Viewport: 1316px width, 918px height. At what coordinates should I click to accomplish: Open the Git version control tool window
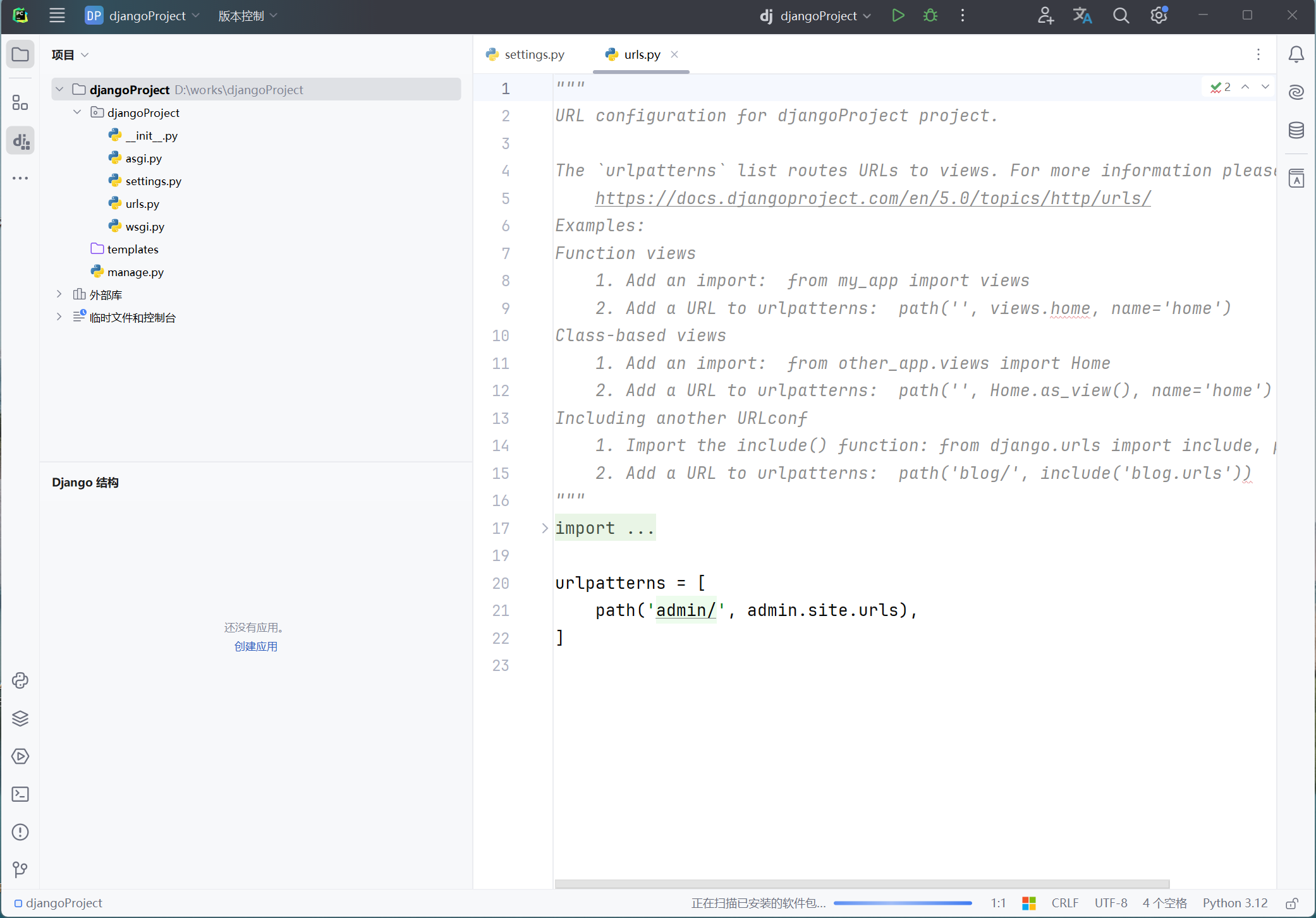[x=20, y=870]
